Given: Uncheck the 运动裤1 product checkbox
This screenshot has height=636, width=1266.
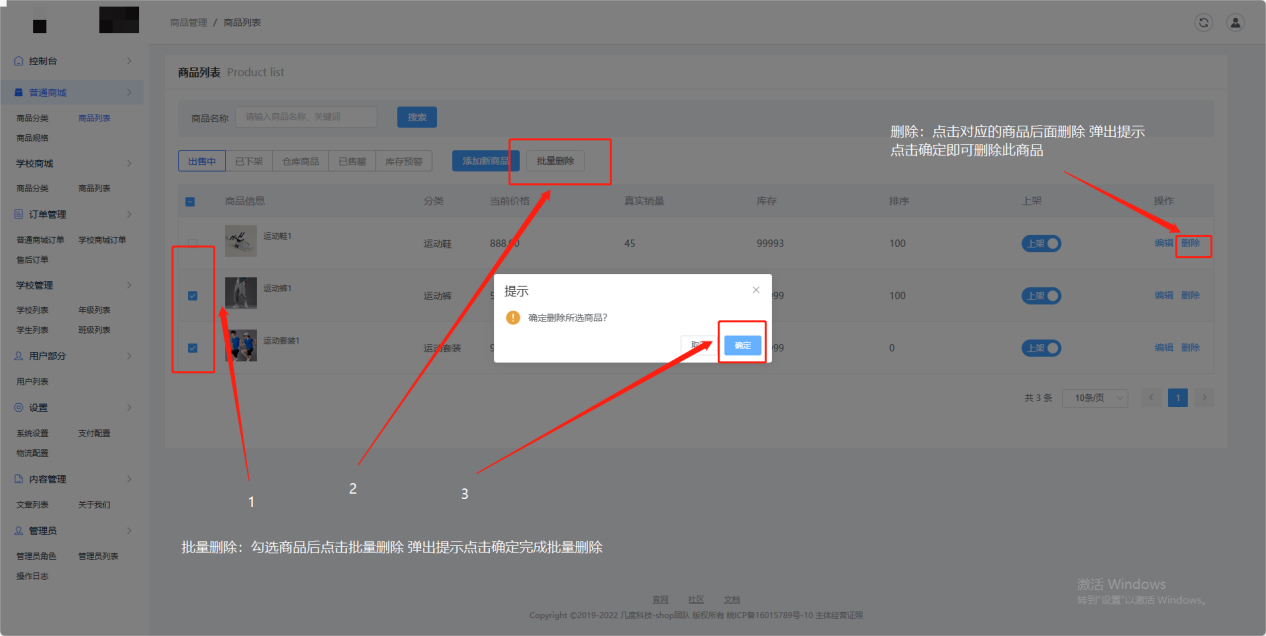Looking at the screenshot, I should point(193,296).
